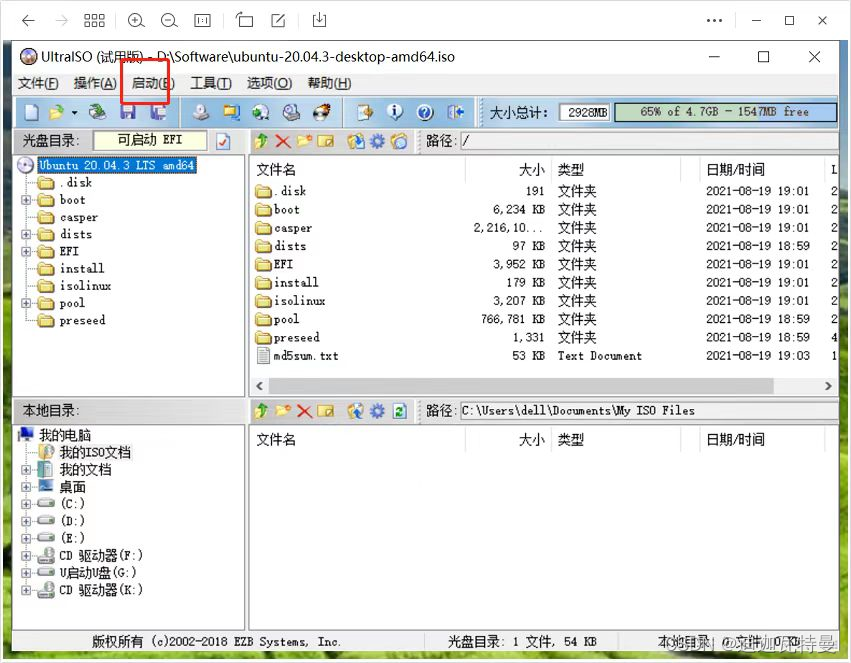The image size is (851, 663).
Task: Click the boot properties checkmark icon beside 可启动 EFI
Action: pos(223,142)
